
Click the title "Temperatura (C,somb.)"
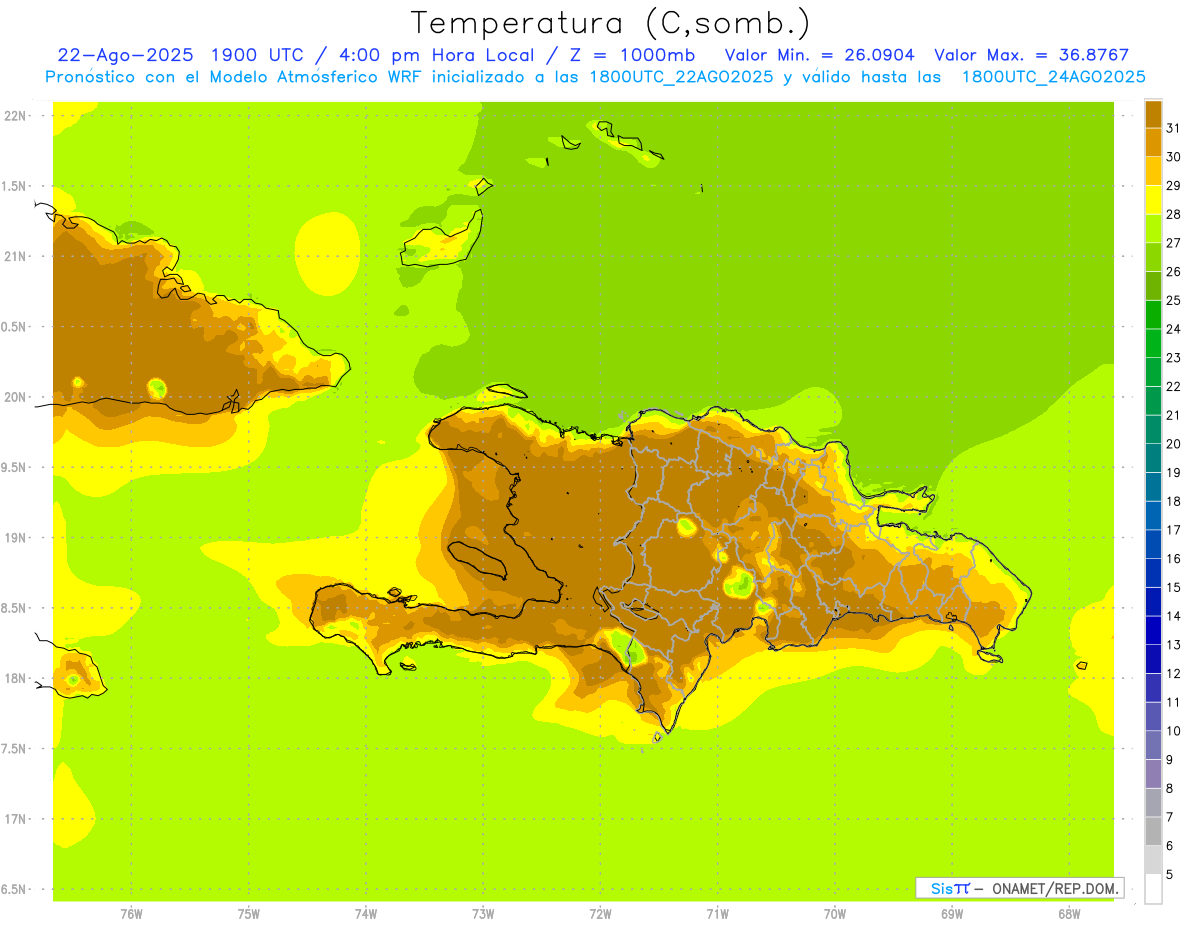610,24
